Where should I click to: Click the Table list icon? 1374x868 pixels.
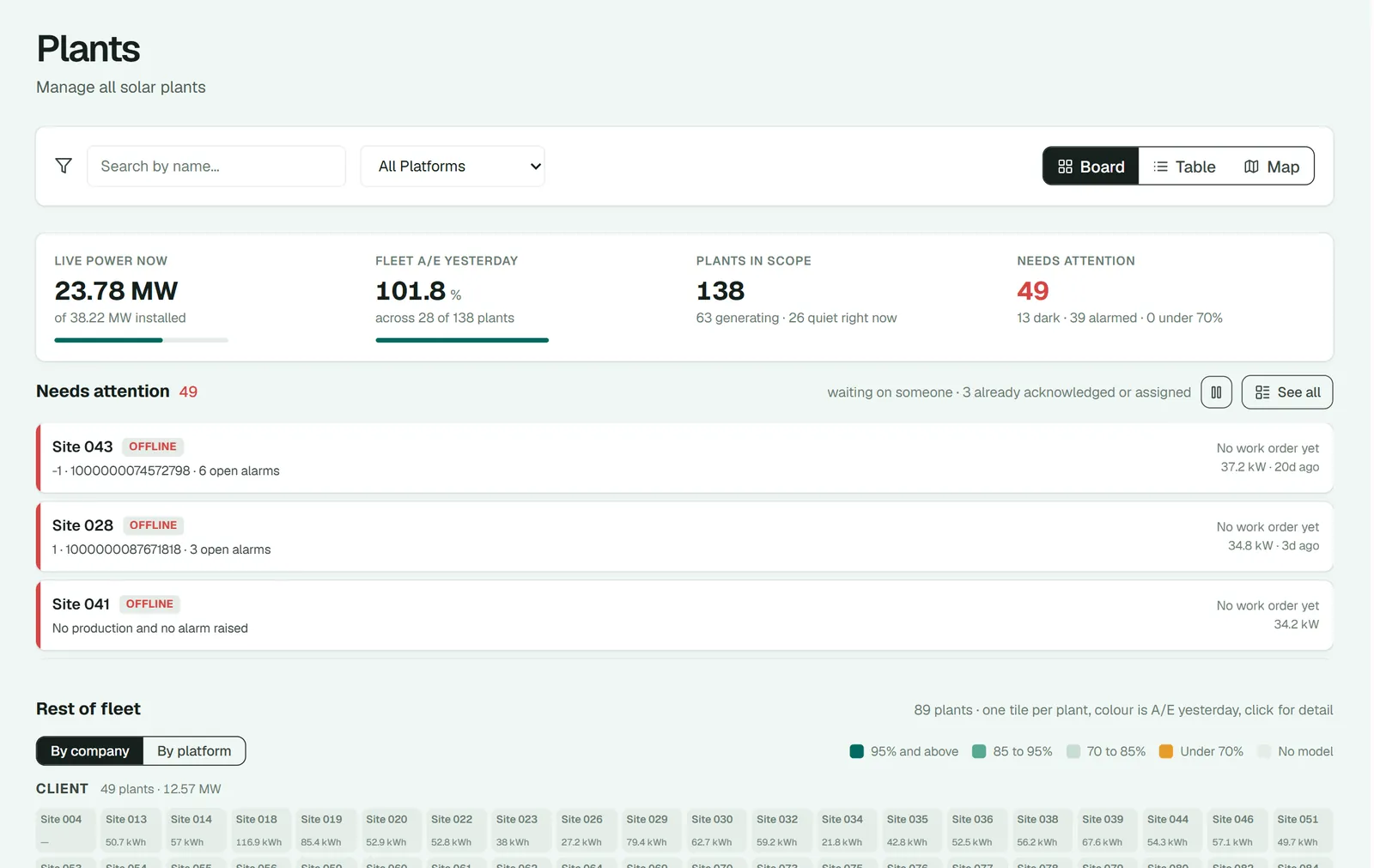[1160, 167]
